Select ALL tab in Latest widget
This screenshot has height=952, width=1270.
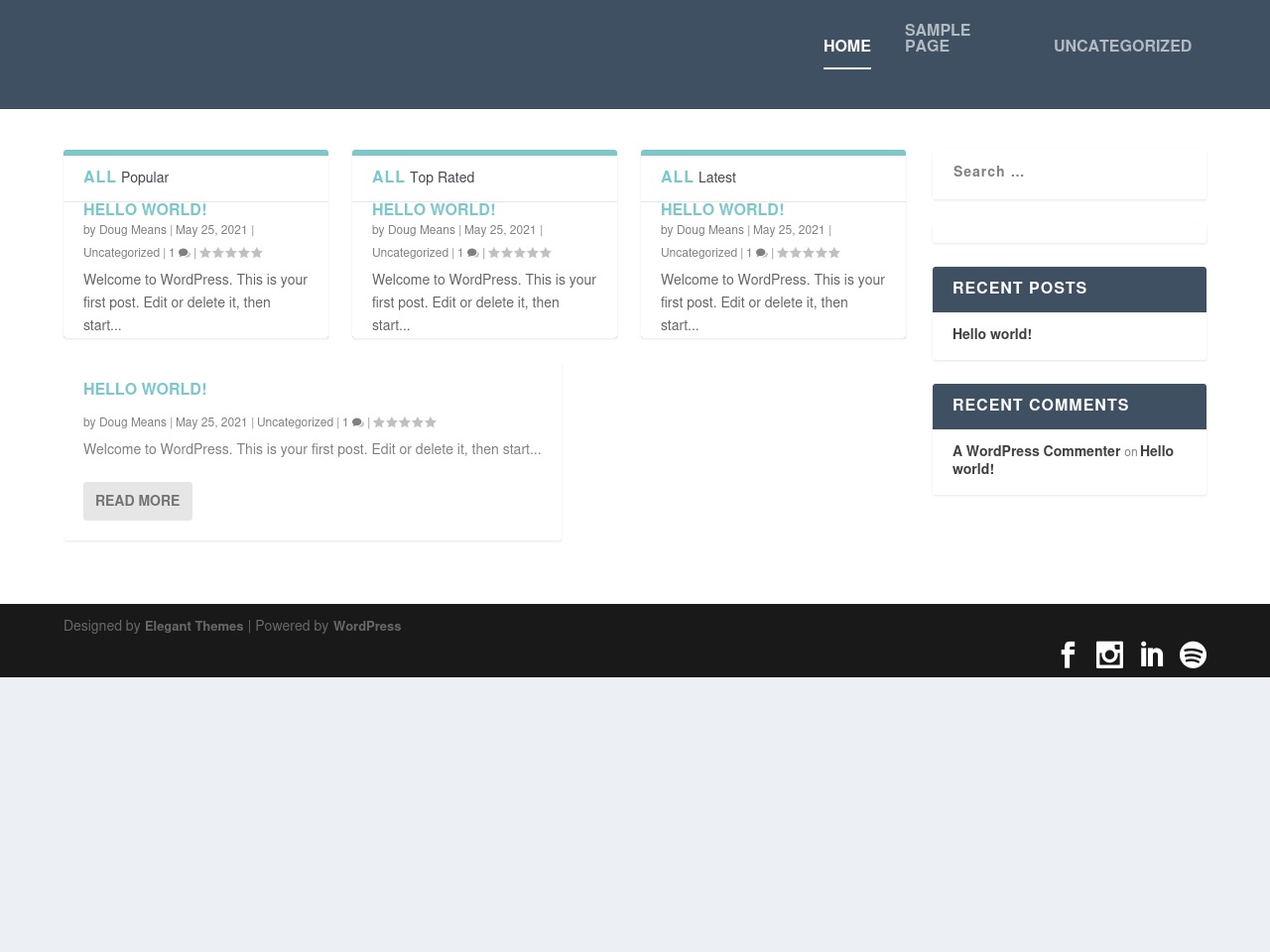pos(678,177)
